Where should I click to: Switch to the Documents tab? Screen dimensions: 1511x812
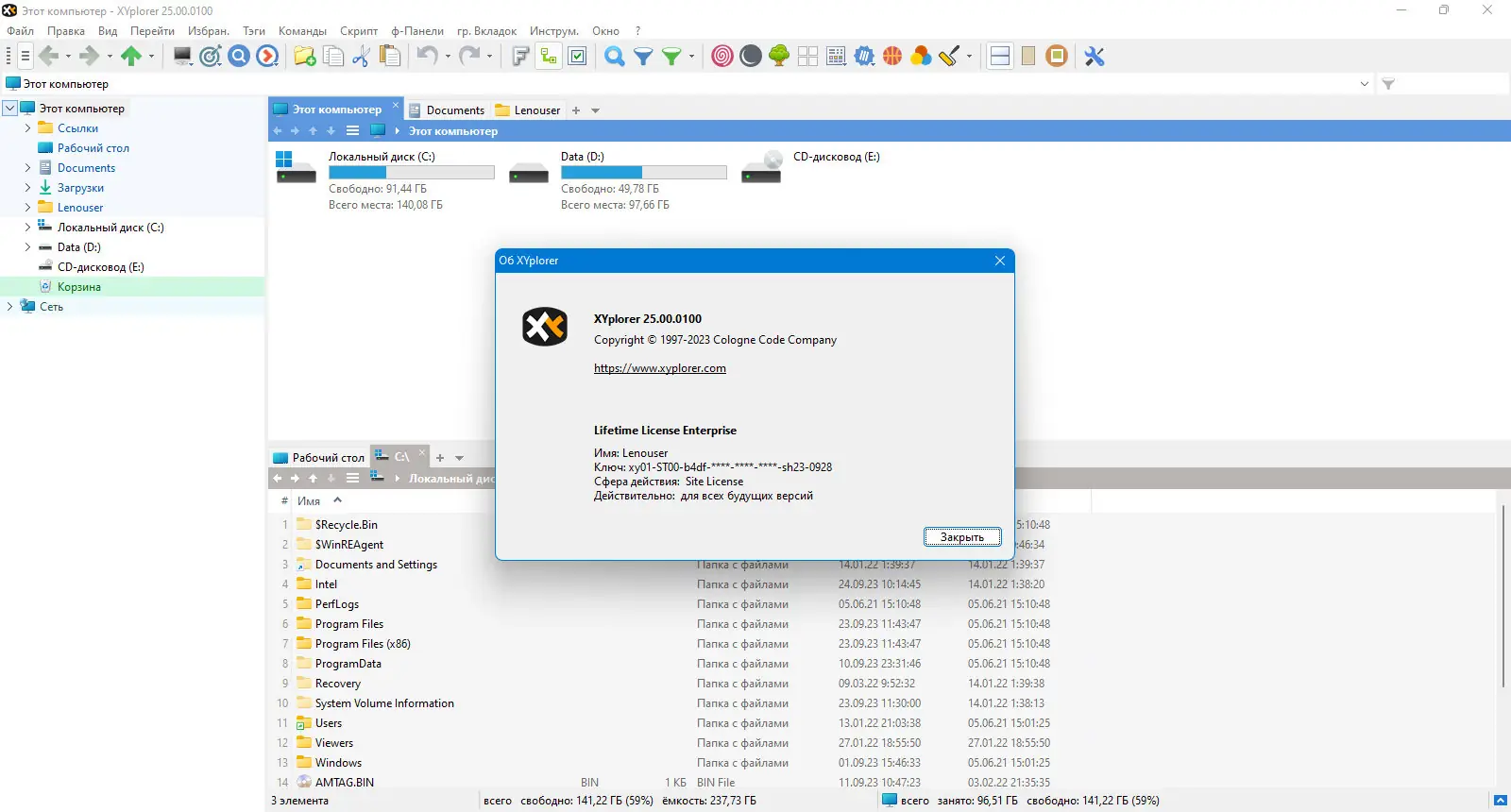(x=446, y=110)
